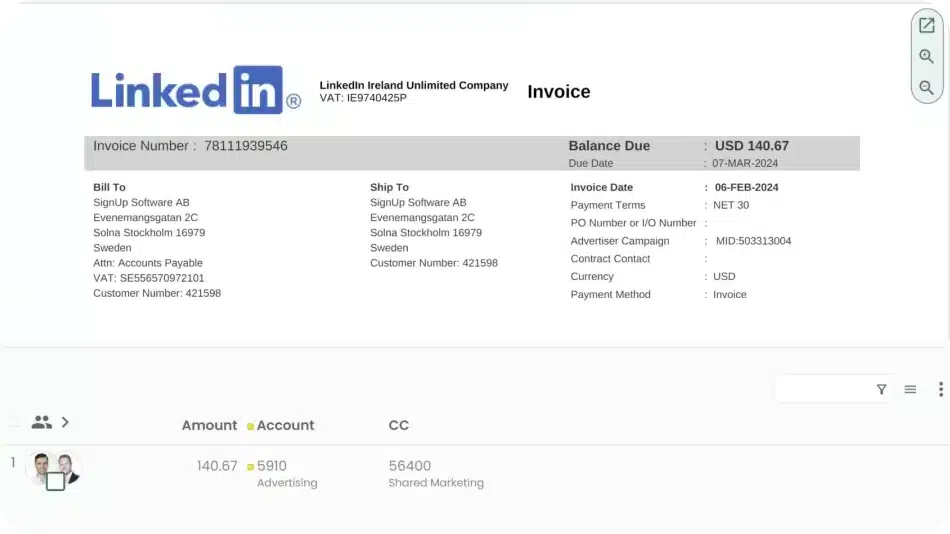Image resolution: width=950 pixels, height=534 pixels.
Task: Click the Ship To heading
Action: click(x=389, y=187)
